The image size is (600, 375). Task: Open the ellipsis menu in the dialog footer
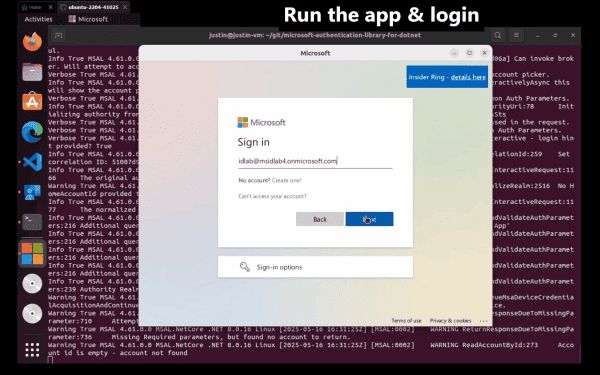click(x=484, y=321)
